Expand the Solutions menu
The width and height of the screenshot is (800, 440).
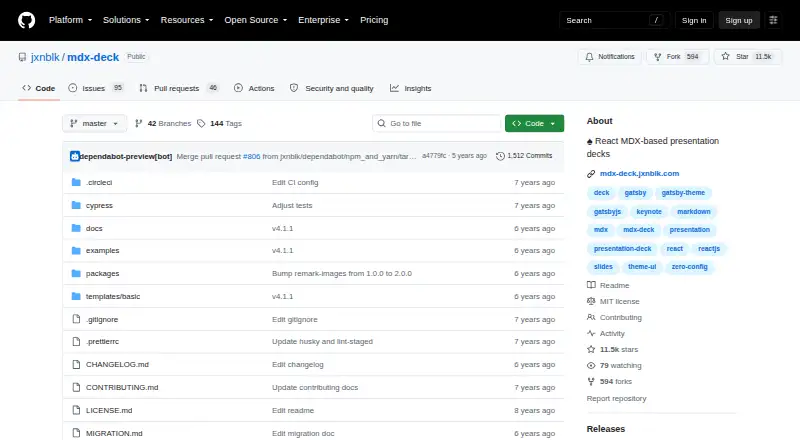pyautogui.click(x=126, y=20)
